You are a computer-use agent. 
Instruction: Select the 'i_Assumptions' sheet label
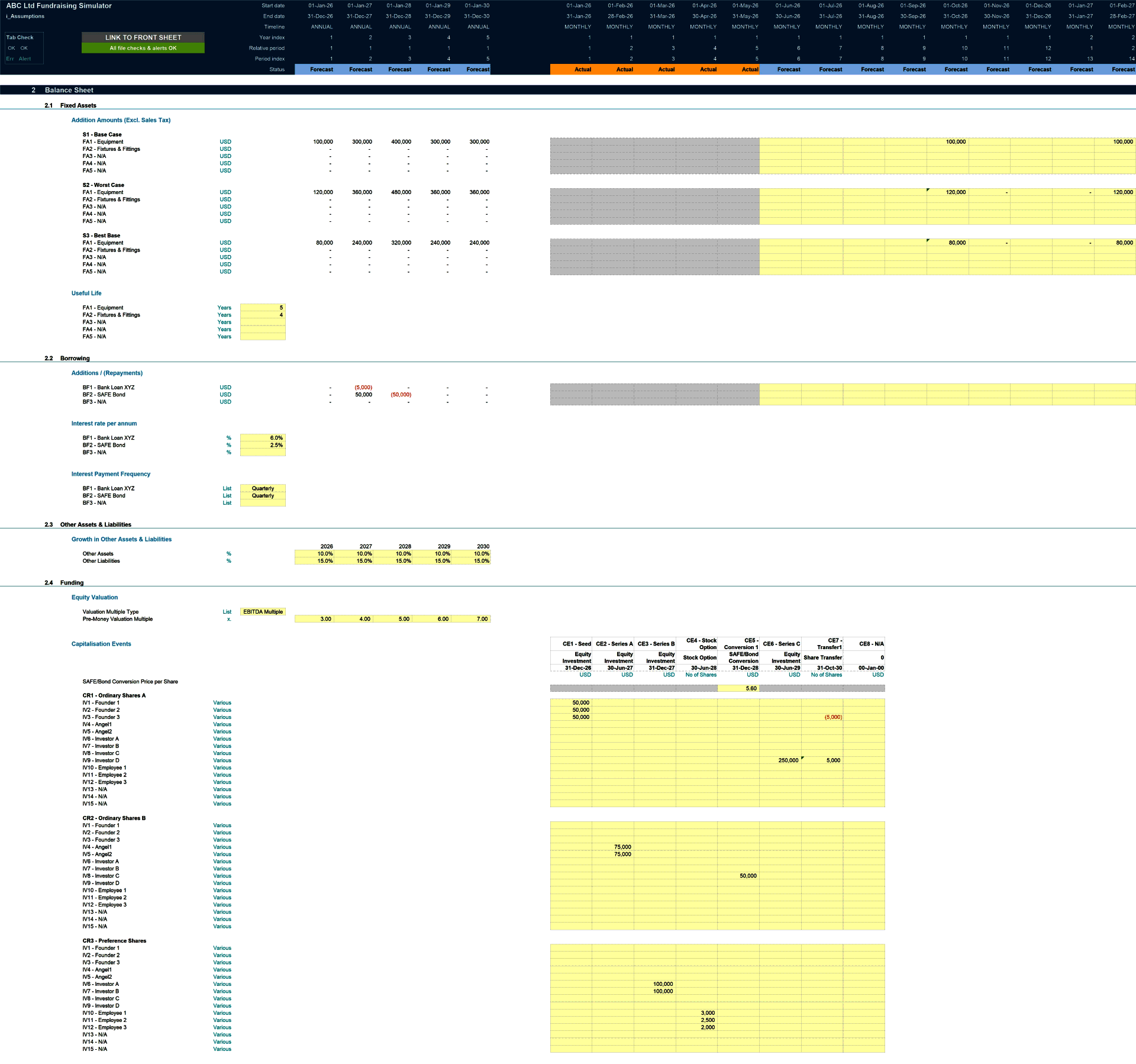point(25,17)
